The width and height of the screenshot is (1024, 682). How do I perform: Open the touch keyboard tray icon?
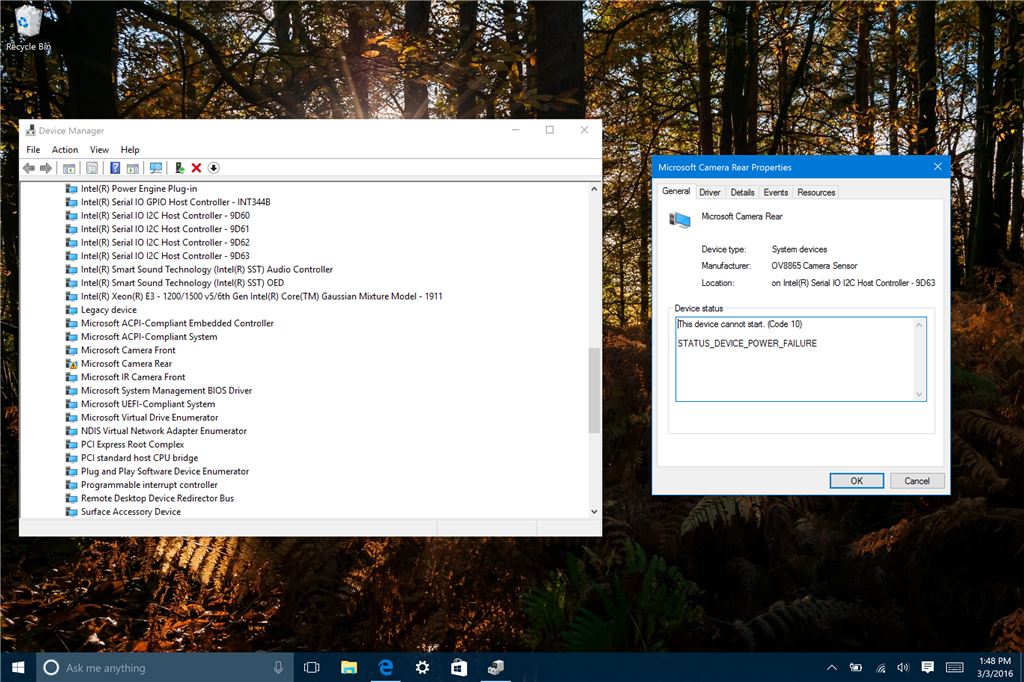pos(955,667)
